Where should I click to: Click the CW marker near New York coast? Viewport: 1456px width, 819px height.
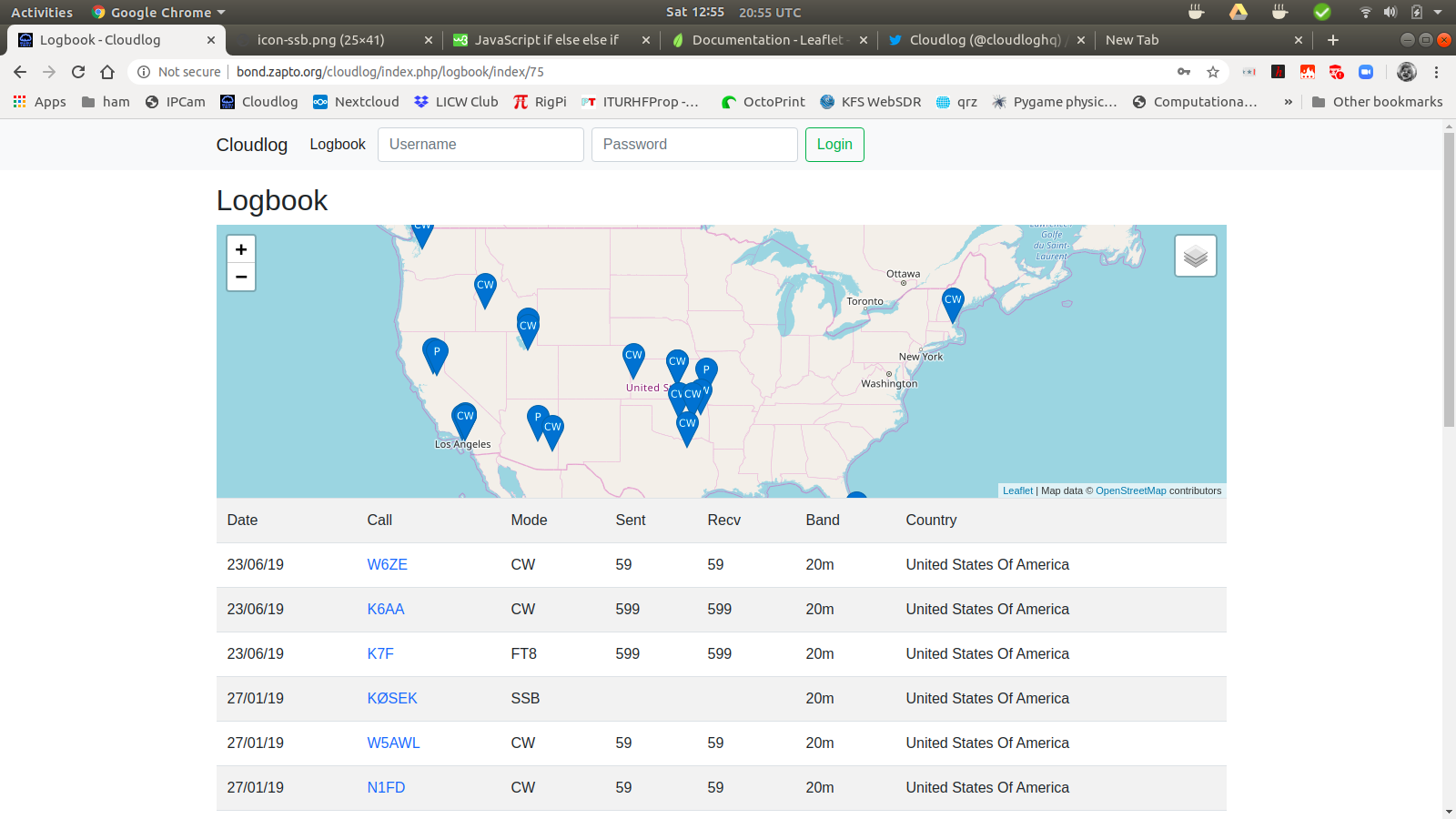tap(953, 305)
